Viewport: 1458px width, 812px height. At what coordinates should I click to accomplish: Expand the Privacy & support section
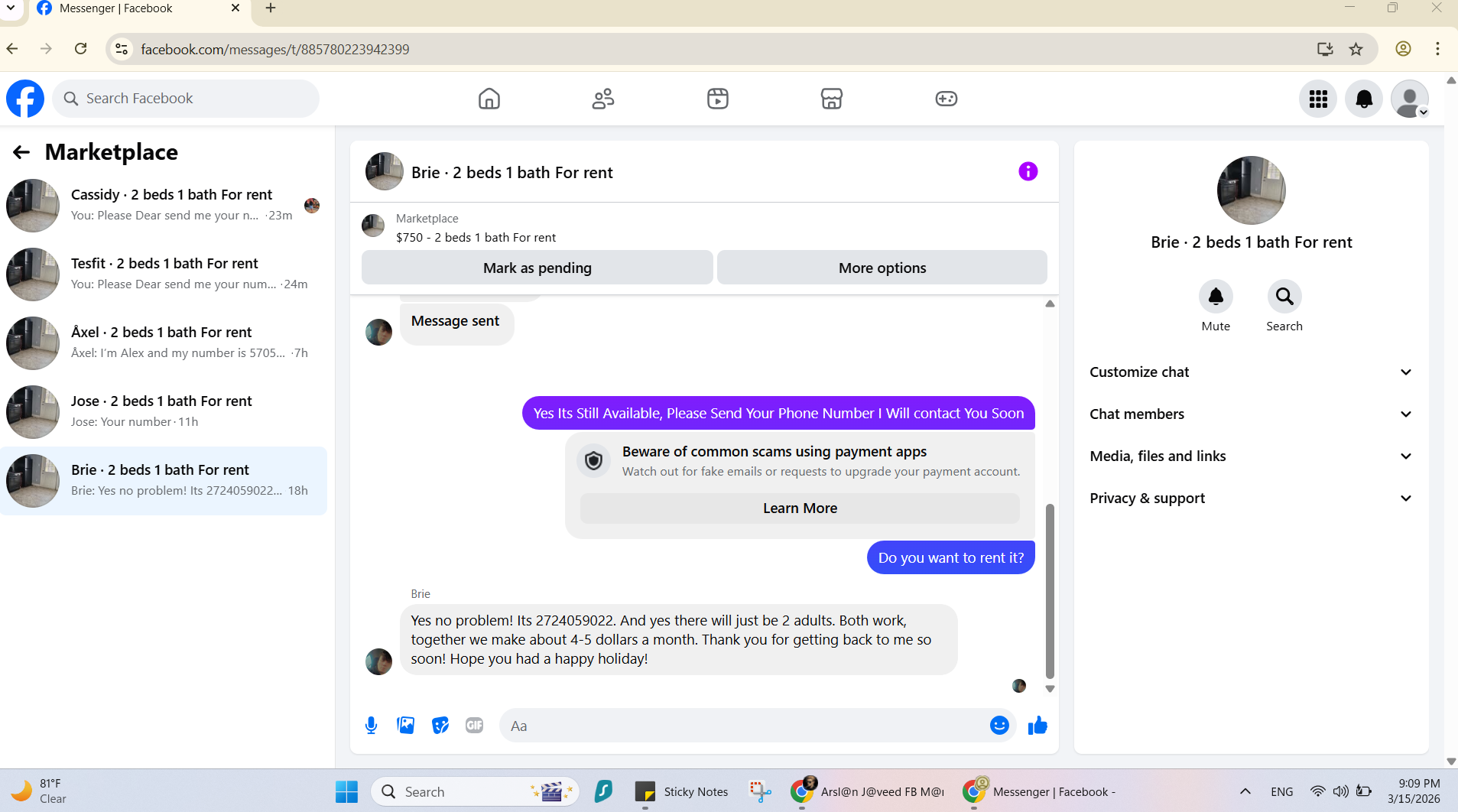pyautogui.click(x=1252, y=499)
